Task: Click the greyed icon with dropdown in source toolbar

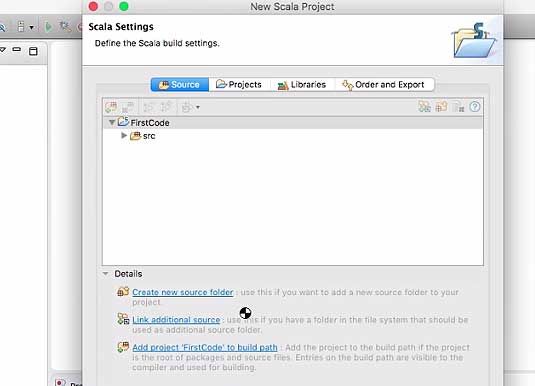Action: pyautogui.click(x=187, y=108)
